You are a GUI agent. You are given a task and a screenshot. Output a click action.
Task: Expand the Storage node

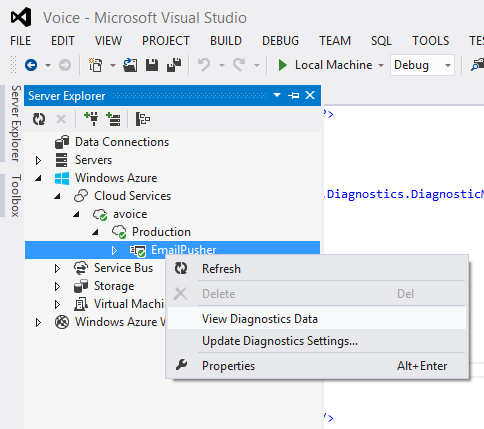(x=57, y=286)
